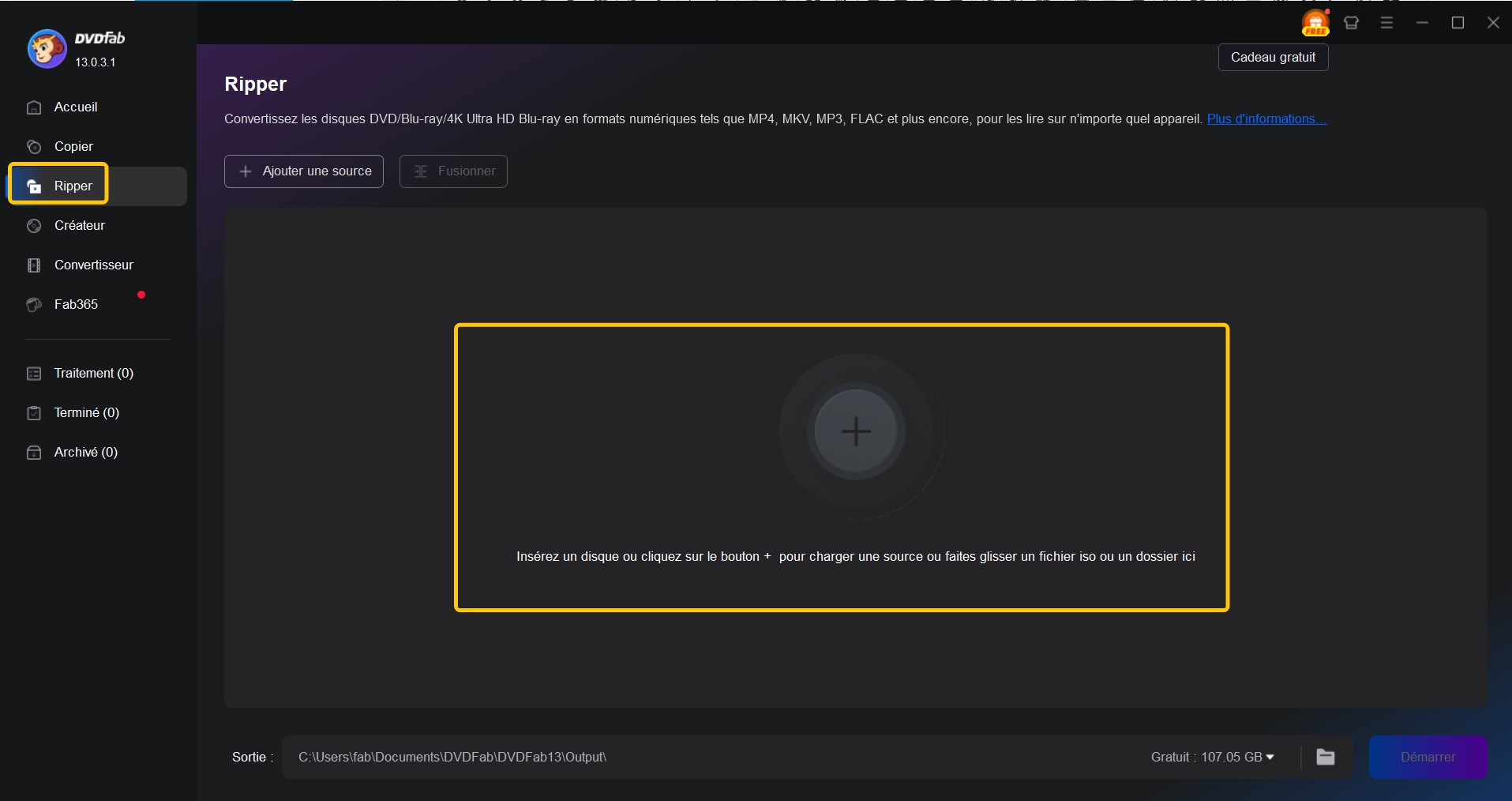Click the large round plus button

click(x=856, y=431)
